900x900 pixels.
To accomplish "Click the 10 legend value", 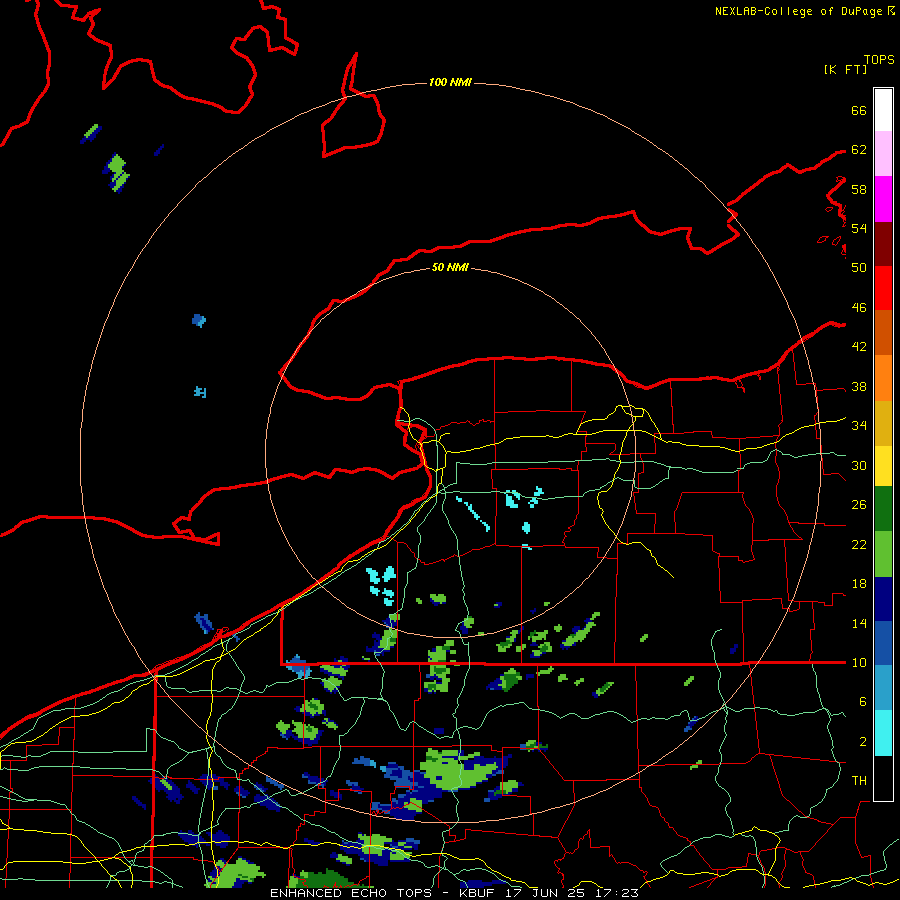I will [x=859, y=662].
